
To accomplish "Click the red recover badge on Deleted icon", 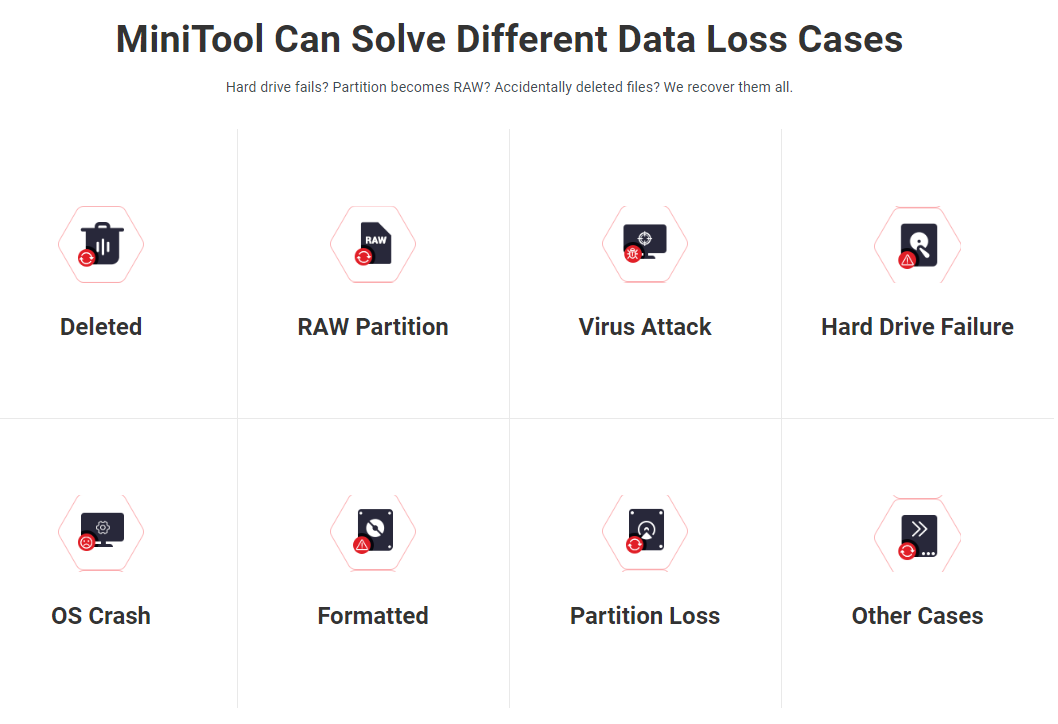I will coord(87,258).
